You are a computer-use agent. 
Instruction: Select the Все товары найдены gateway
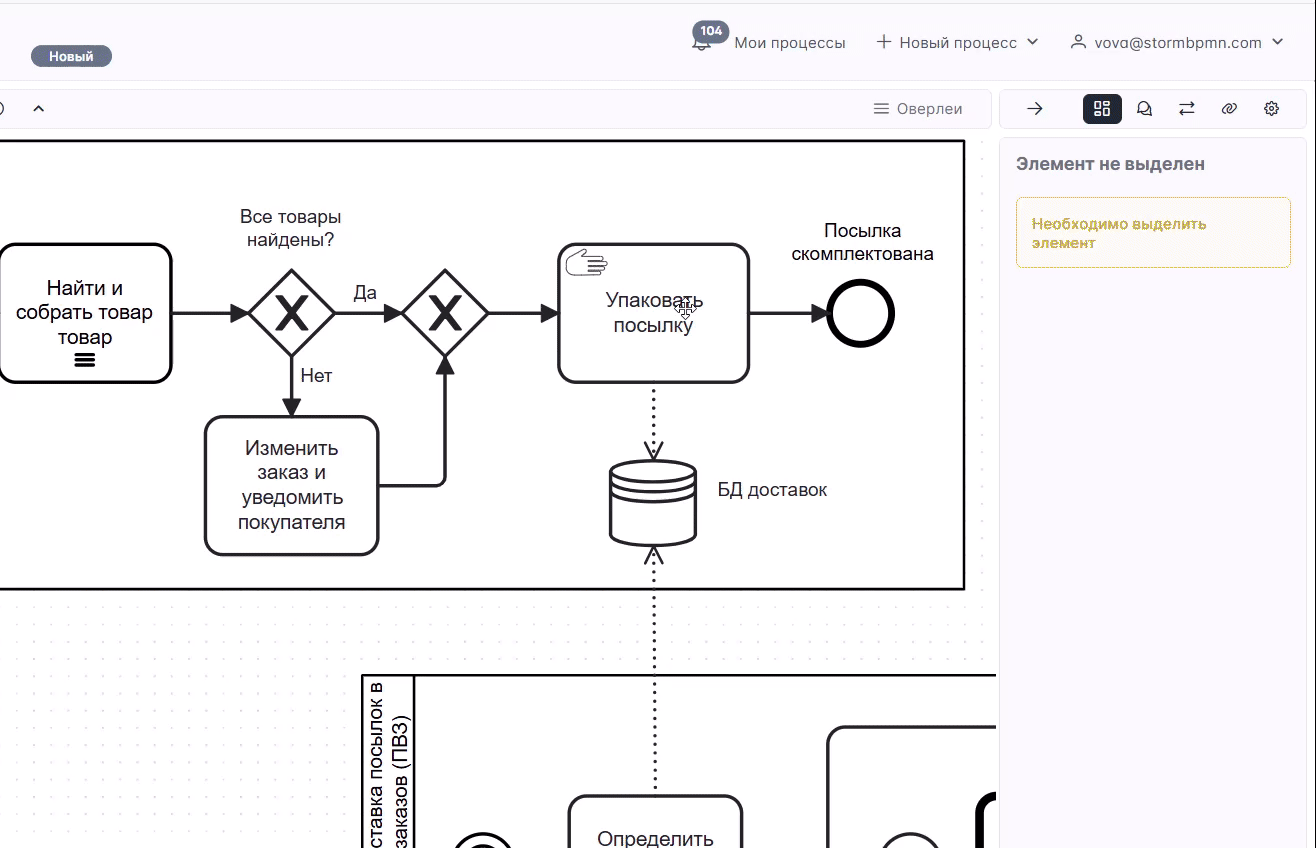pos(291,314)
